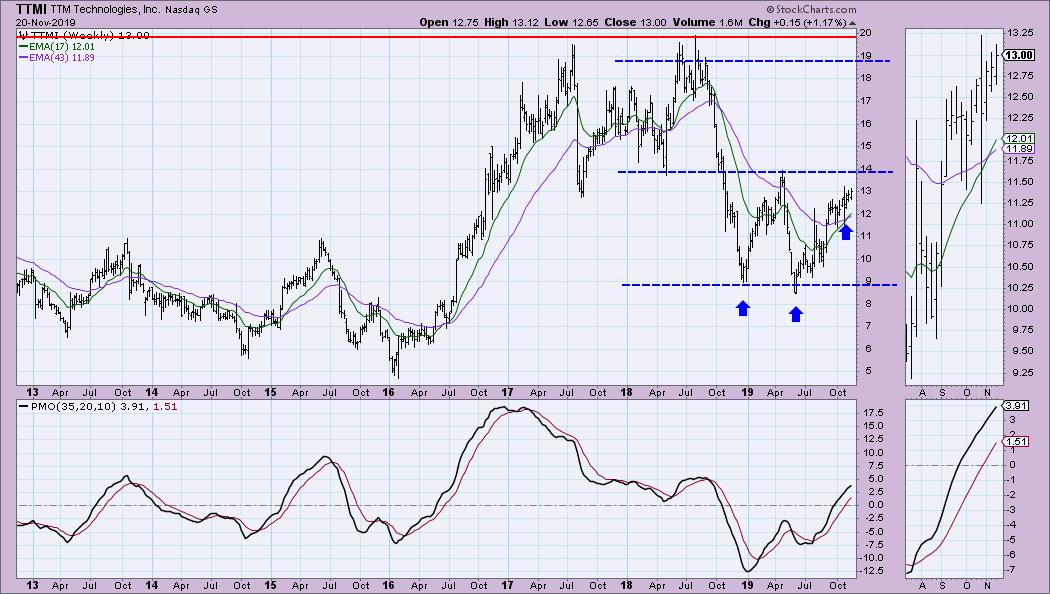Click the Close 13.00 value in header
Image resolution: width=1050 pixels, height=594 pixels.
pos(635,22)
